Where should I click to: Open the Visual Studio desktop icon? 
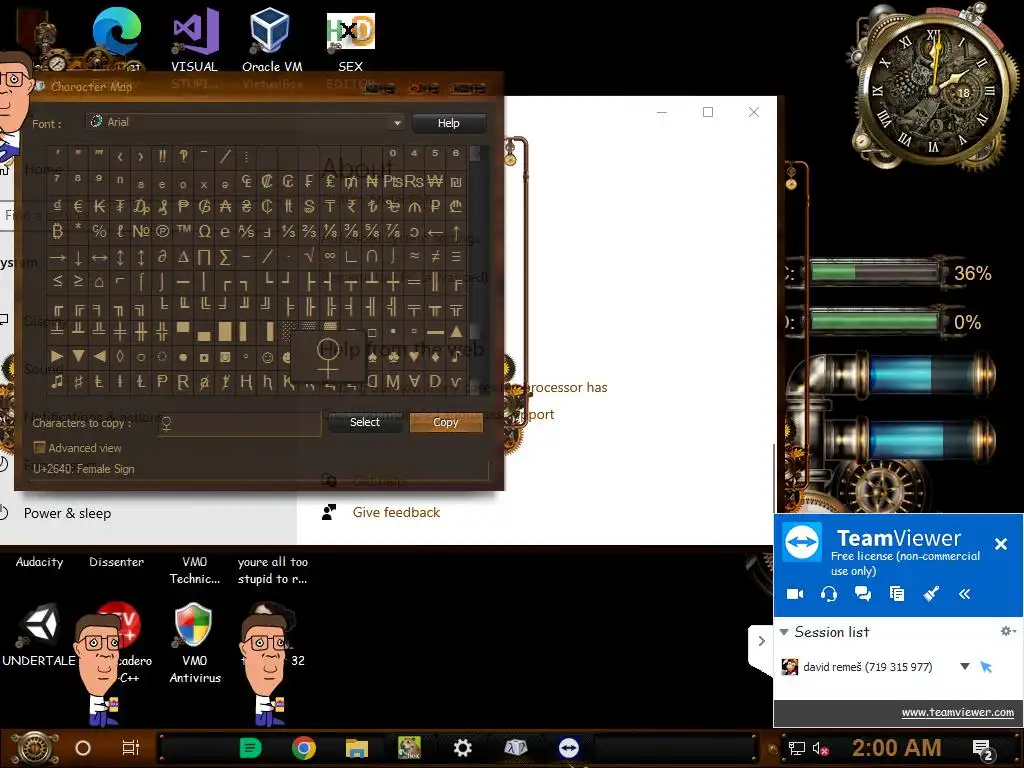coord(195,32)
